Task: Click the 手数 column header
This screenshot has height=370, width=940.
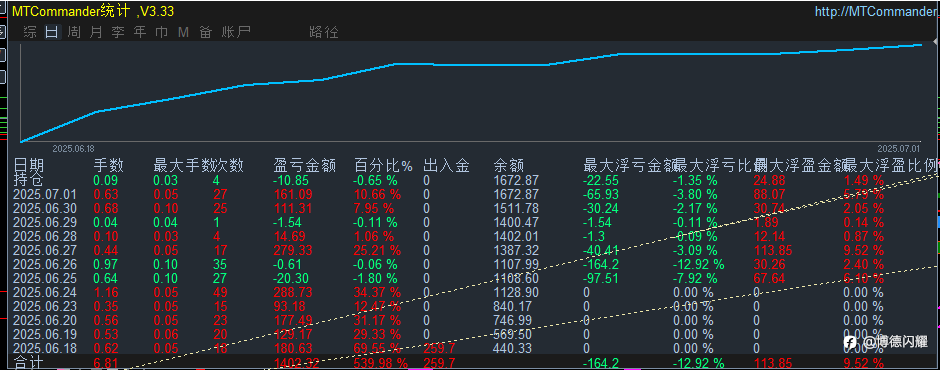Action: click(x=109, y=166)
